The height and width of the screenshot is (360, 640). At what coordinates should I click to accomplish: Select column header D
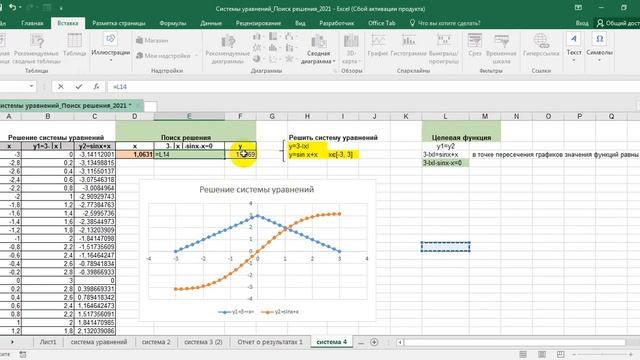tap(135, 116)
